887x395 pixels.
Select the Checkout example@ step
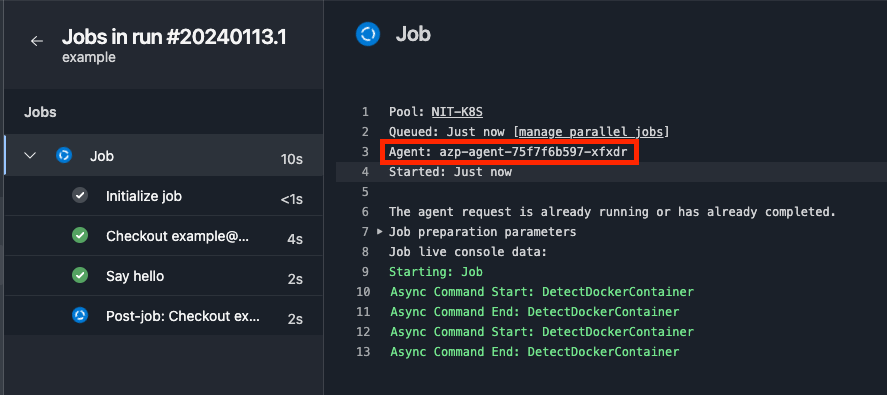[x=163, y=235]
